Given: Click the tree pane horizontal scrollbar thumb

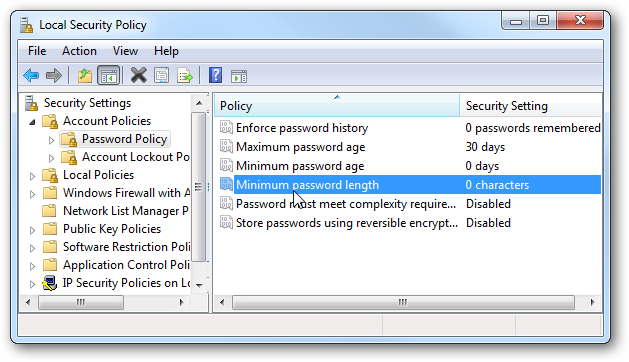Looking at the screenshot, I should click(81, 302).
